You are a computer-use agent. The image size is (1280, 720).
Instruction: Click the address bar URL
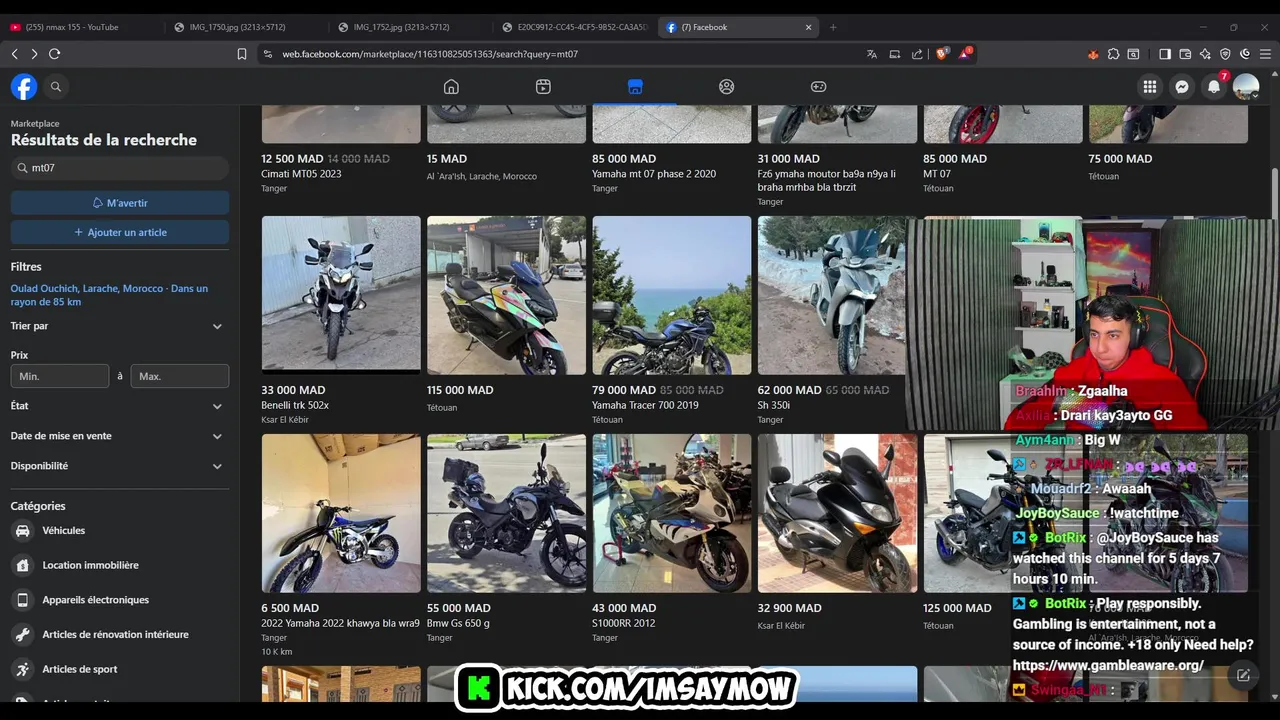(430, 54)
